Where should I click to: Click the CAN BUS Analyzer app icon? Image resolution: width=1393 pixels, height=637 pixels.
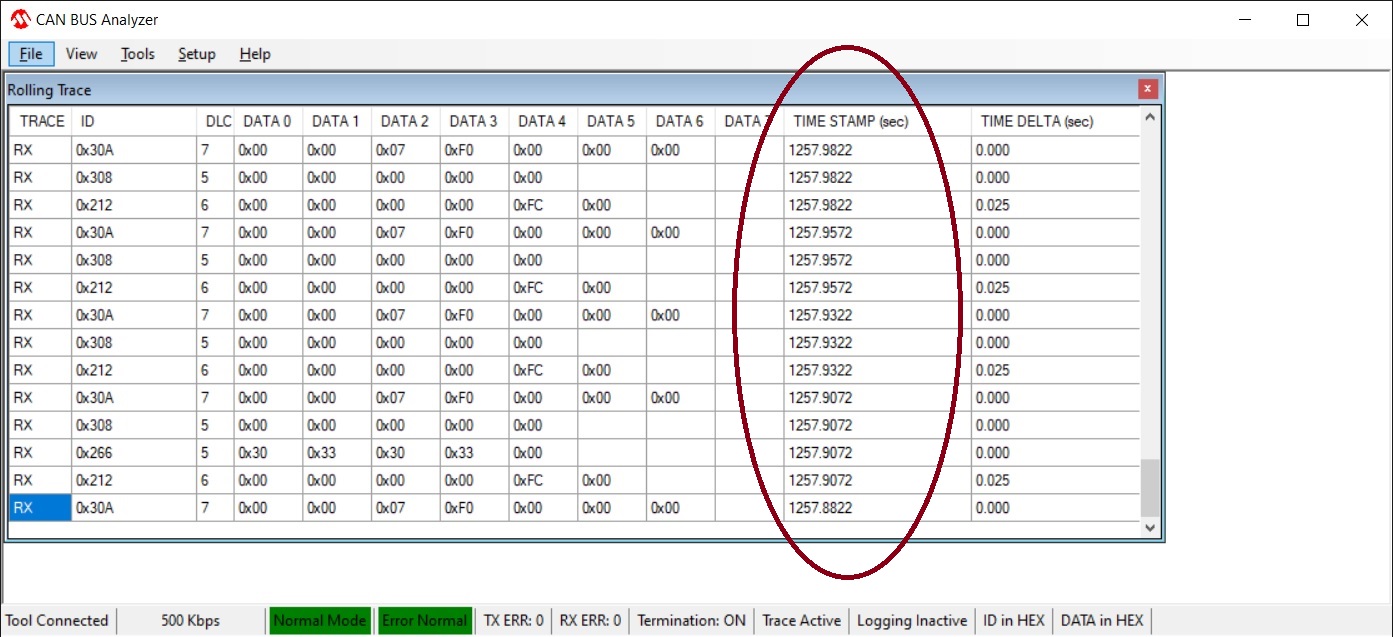pyautogui.click(x=20, y=20)
